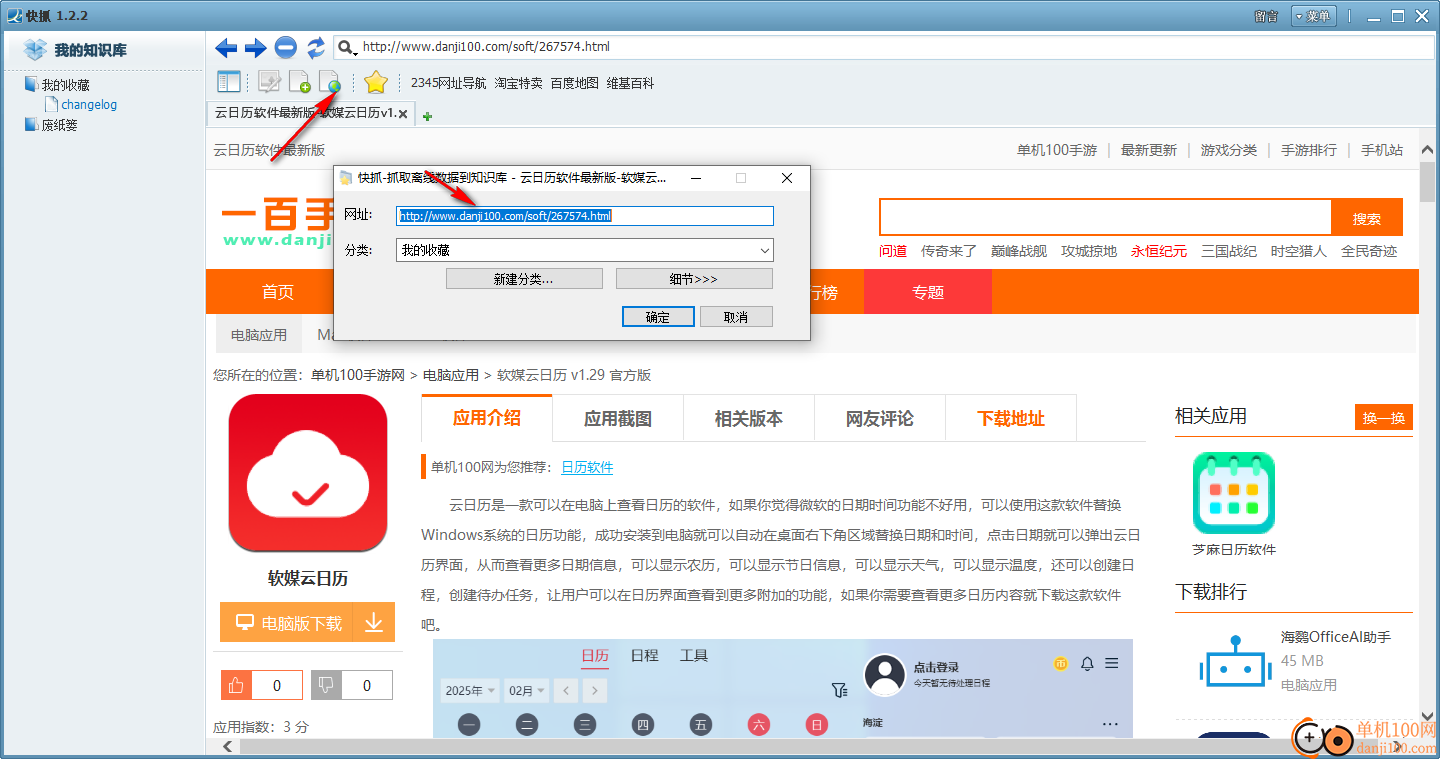Click the 单机100手游网 breadcrumb link
The width and height of the screenshot is (1440, 759).
tap(358, 375)
